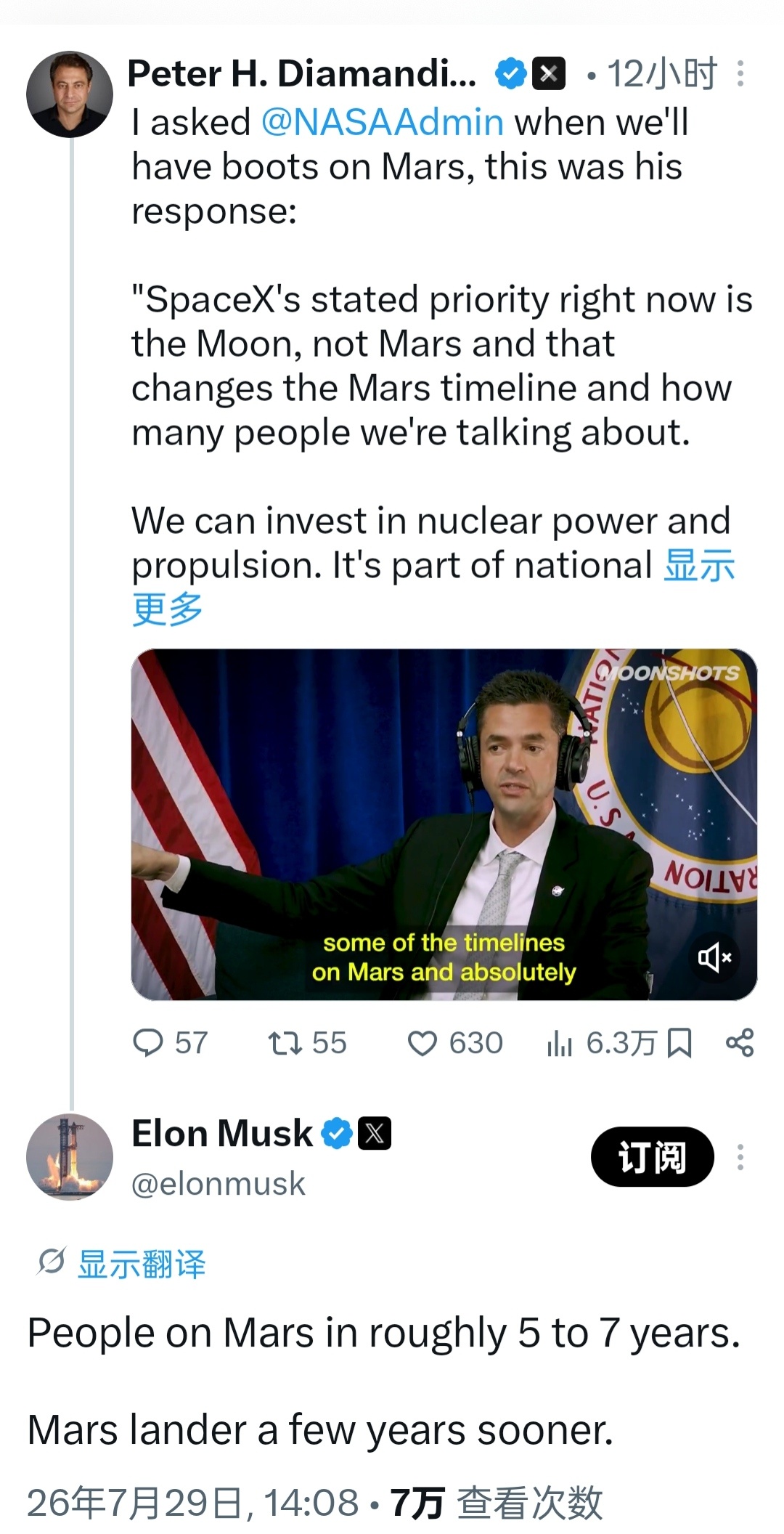Unmute the video with the speaker icon
784x1534 pixels.
pyautogui.click(x=714, y=957)
